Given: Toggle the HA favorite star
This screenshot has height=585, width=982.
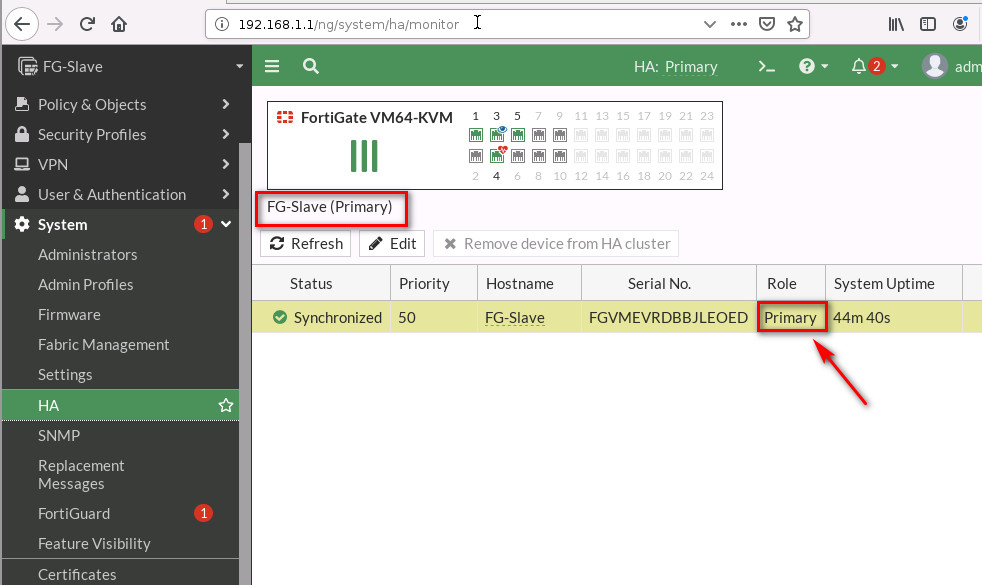Looking at the screenshot, I should coord(226,405).
